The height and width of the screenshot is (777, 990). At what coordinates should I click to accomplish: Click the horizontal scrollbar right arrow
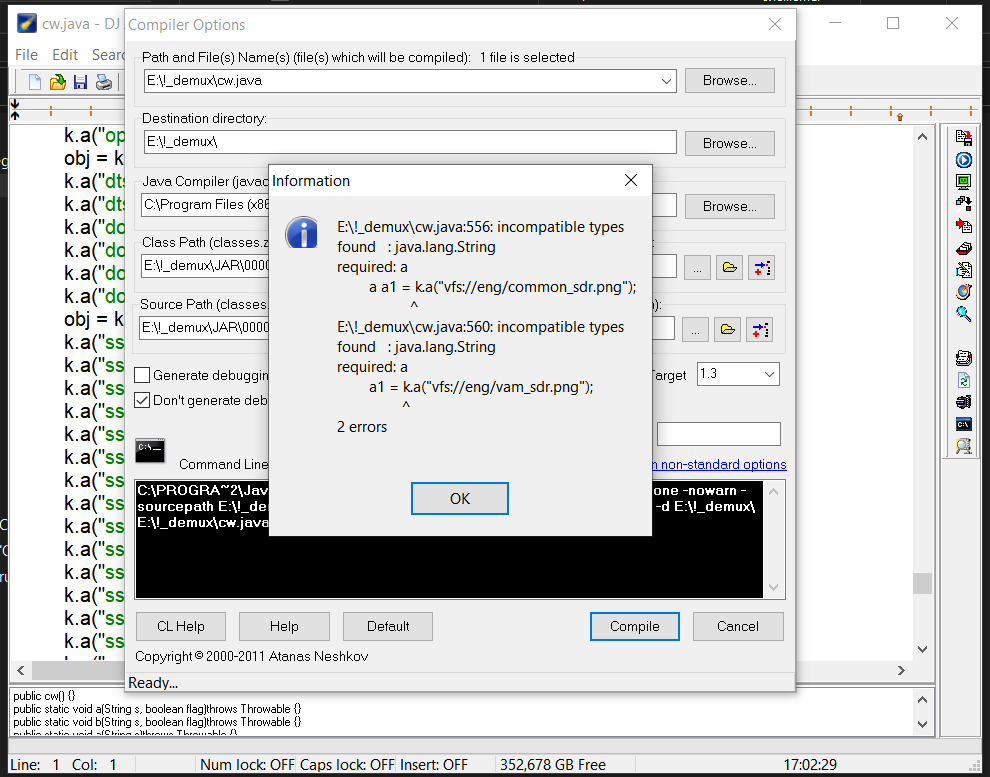[901, 670]
